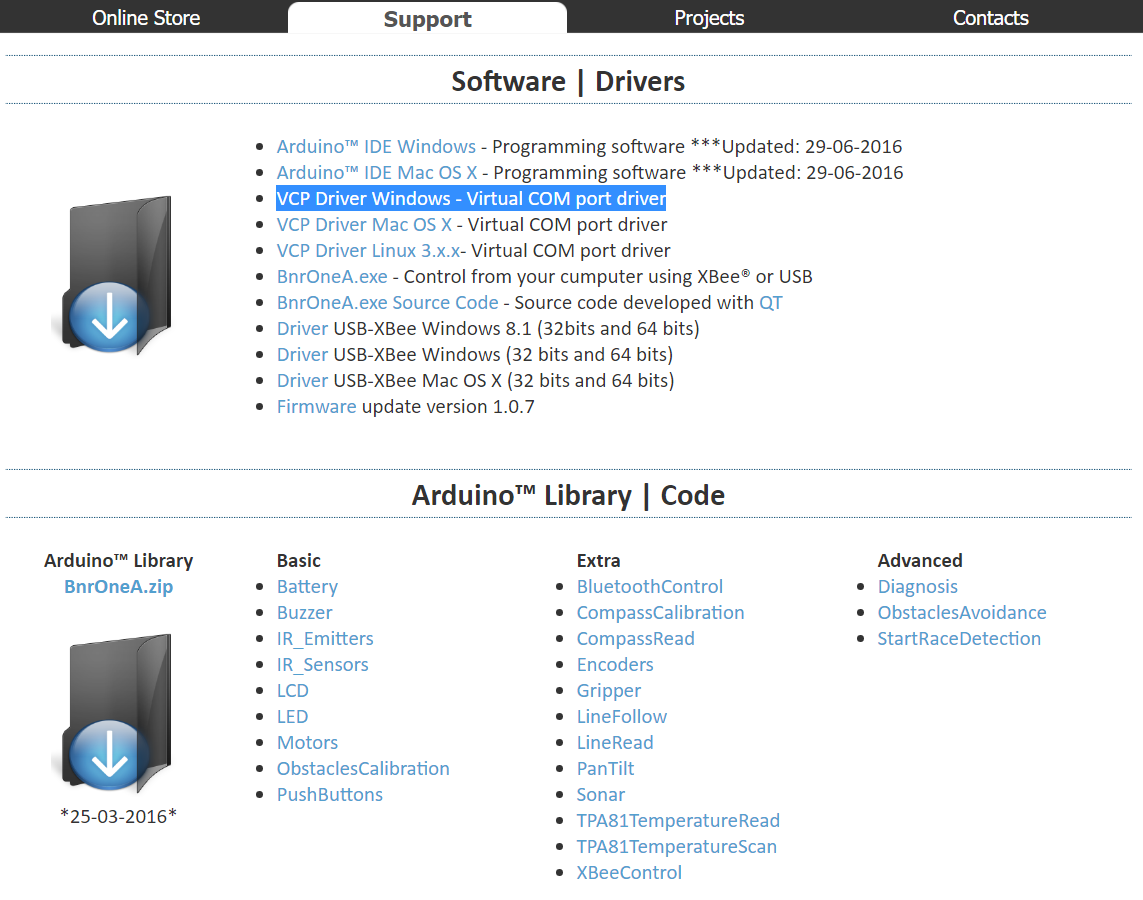
Task: Open the IR_Sensors example
Action: pos(322,665)
